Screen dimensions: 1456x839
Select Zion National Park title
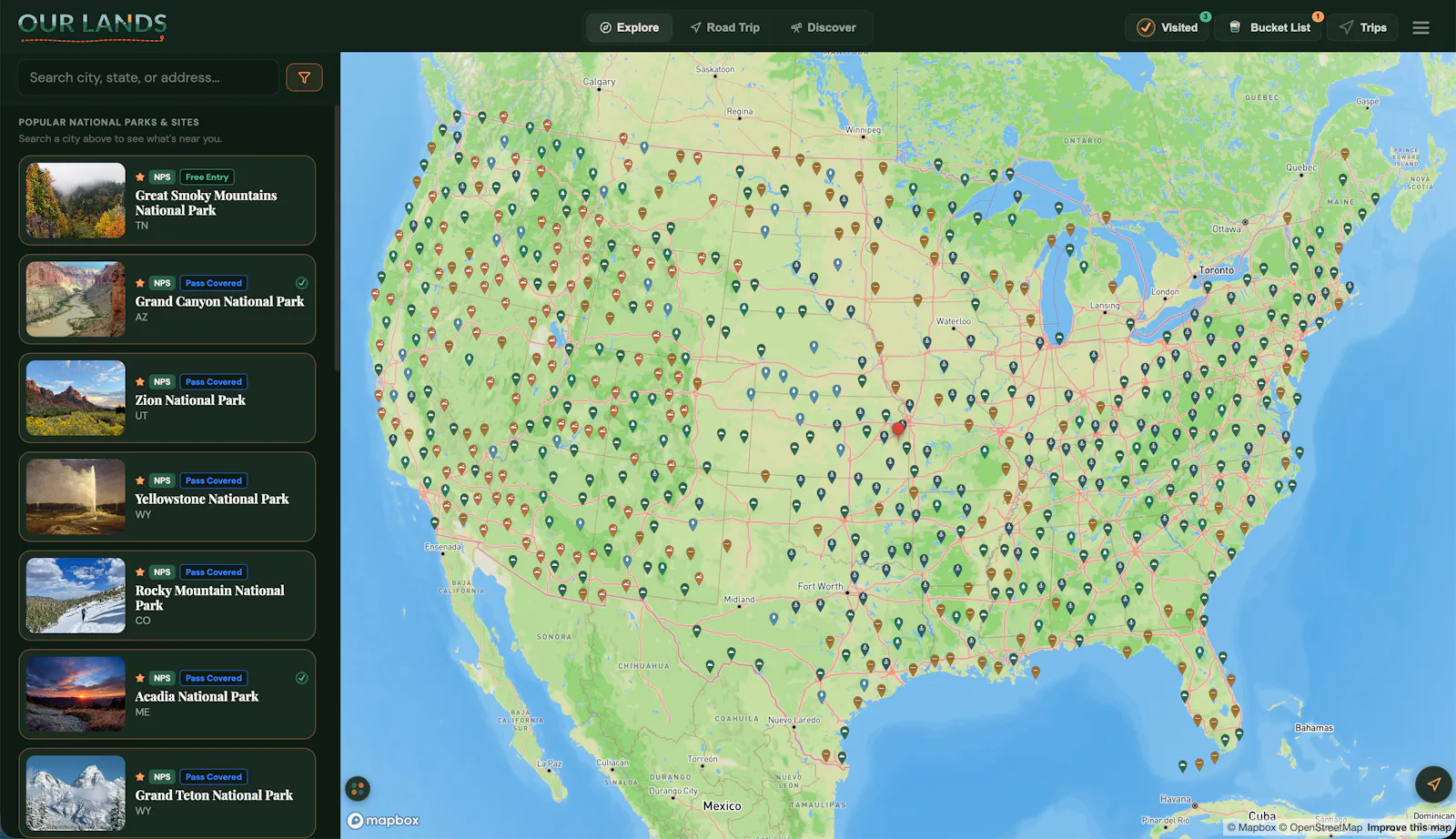[x=190, y=400]
